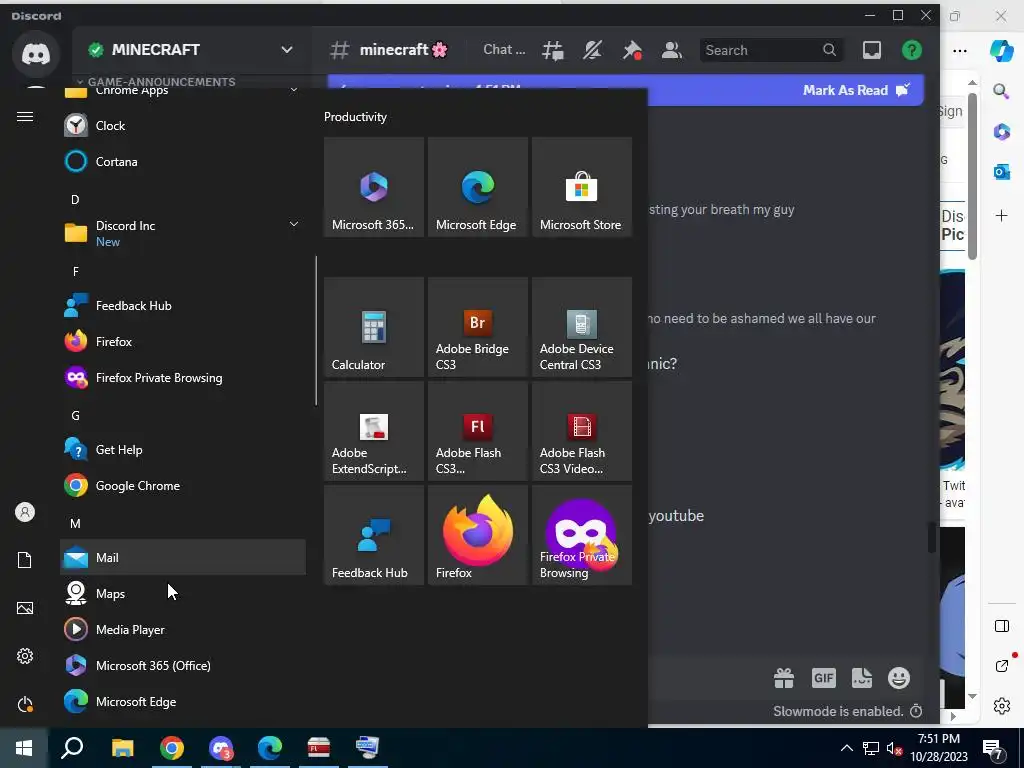Open sticker picker in Discord
This screenshot has width=1024, height=768.
click(861, 678)
